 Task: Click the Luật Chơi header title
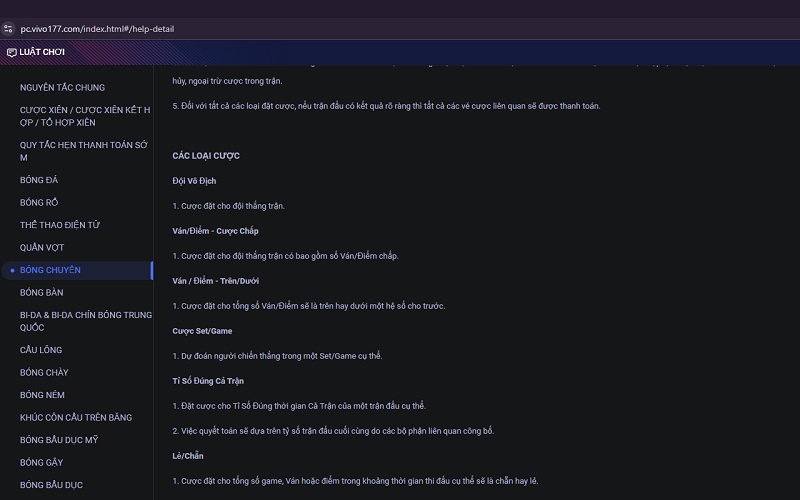pyautogui.click(x=42, y=52)
